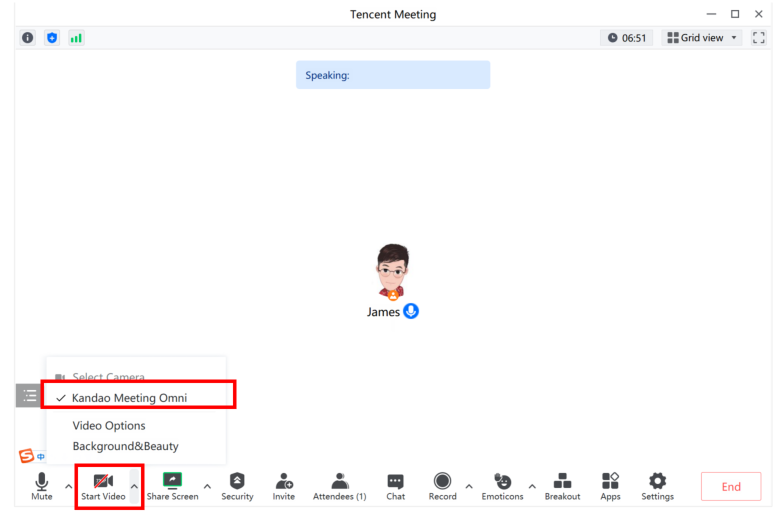Expand share screen options arrow
Screen dimensions: 781x522
pos(207,486)
